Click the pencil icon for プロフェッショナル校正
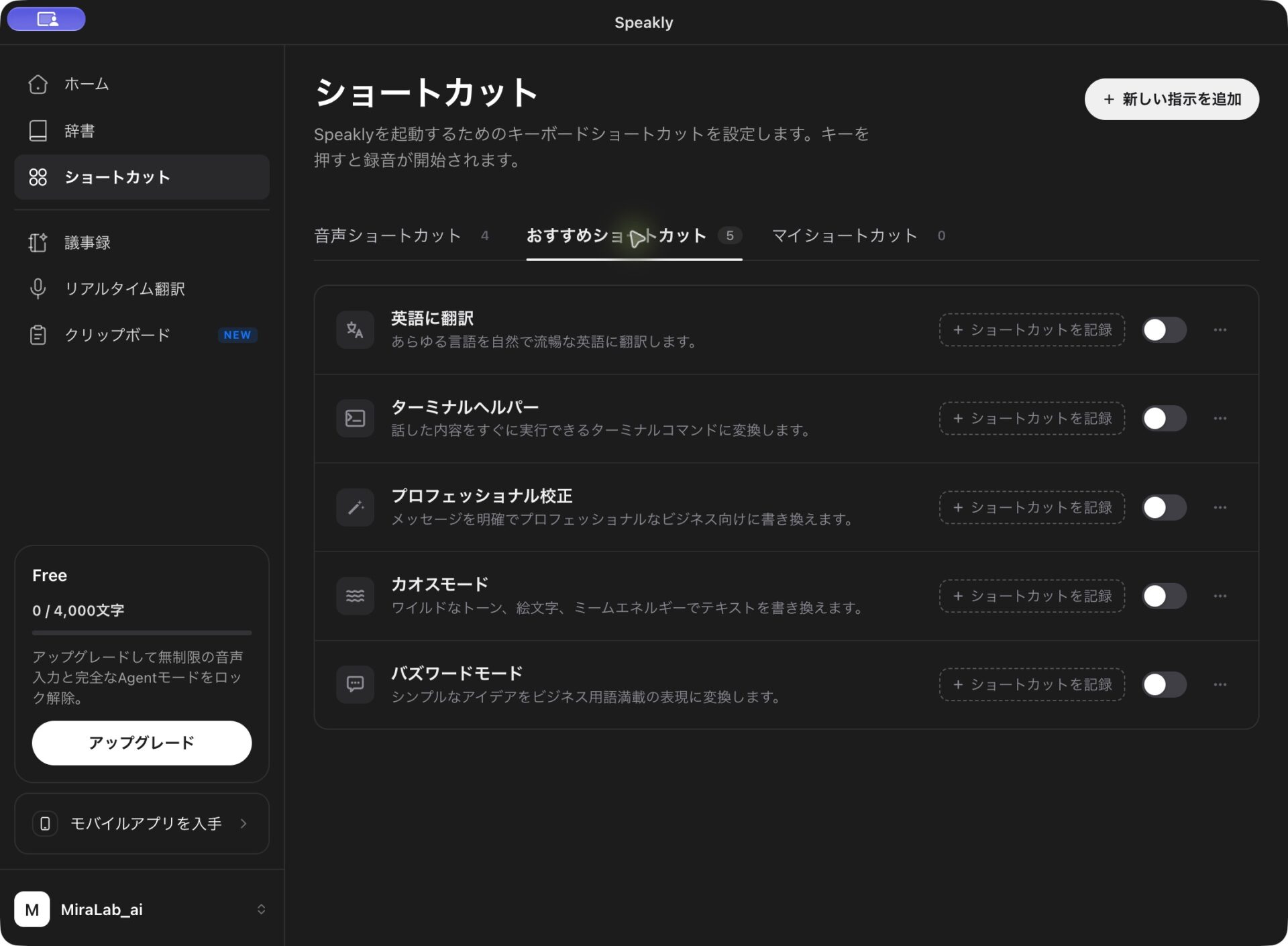The height and width of the screenshot is (946, 1288). 355,507
